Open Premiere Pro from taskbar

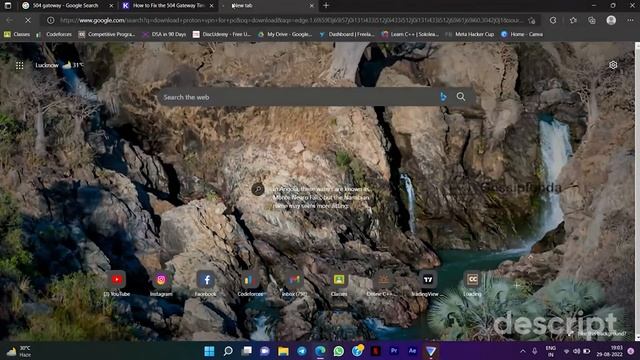[393, 351]
